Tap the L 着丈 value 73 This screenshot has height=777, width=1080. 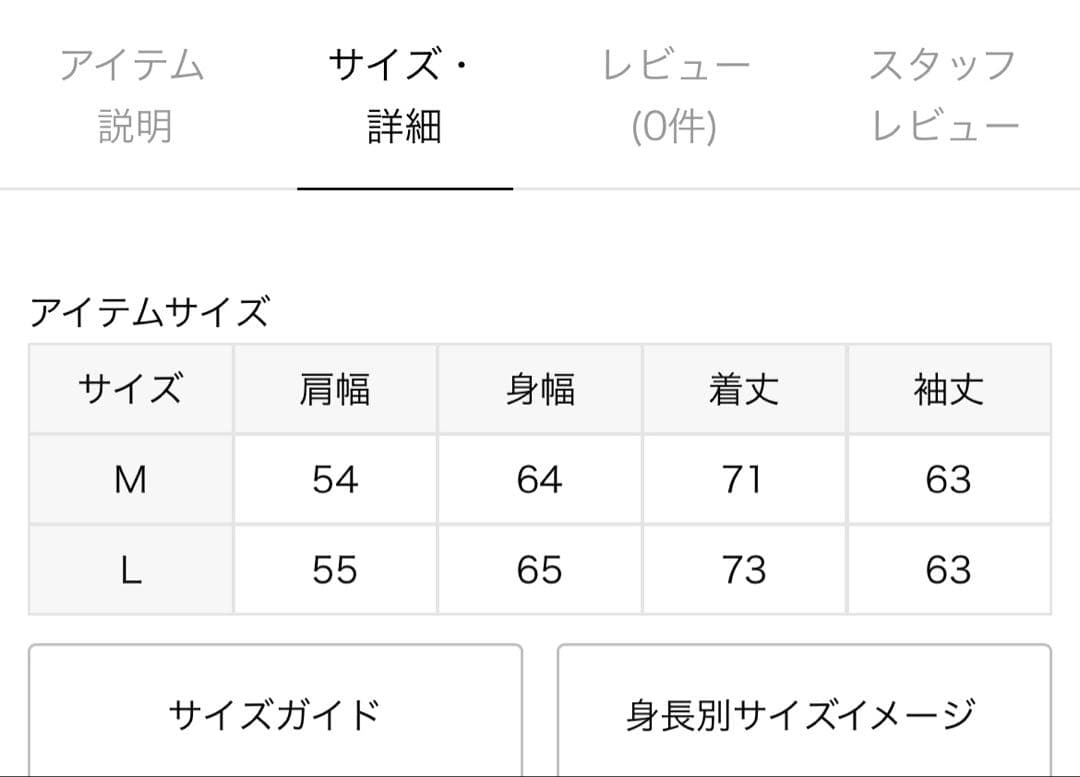click(x=744, y=570)
